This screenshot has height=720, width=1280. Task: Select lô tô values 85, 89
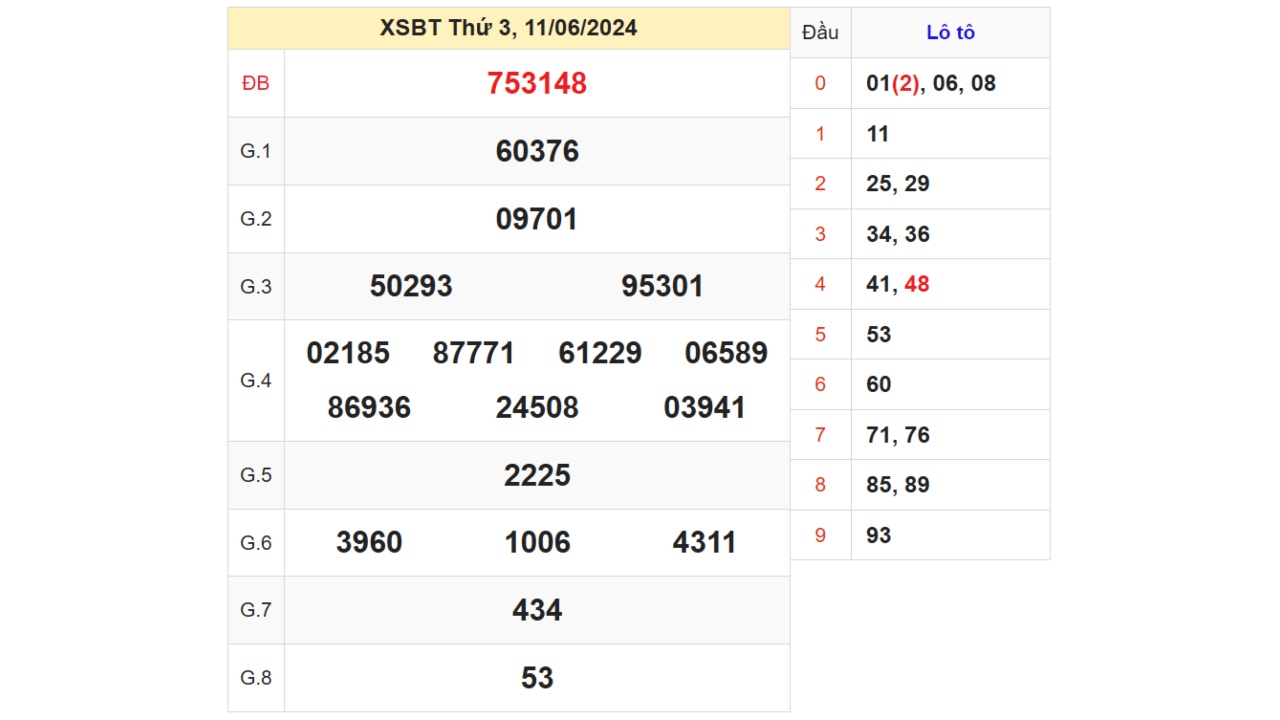tap(898, 485)
